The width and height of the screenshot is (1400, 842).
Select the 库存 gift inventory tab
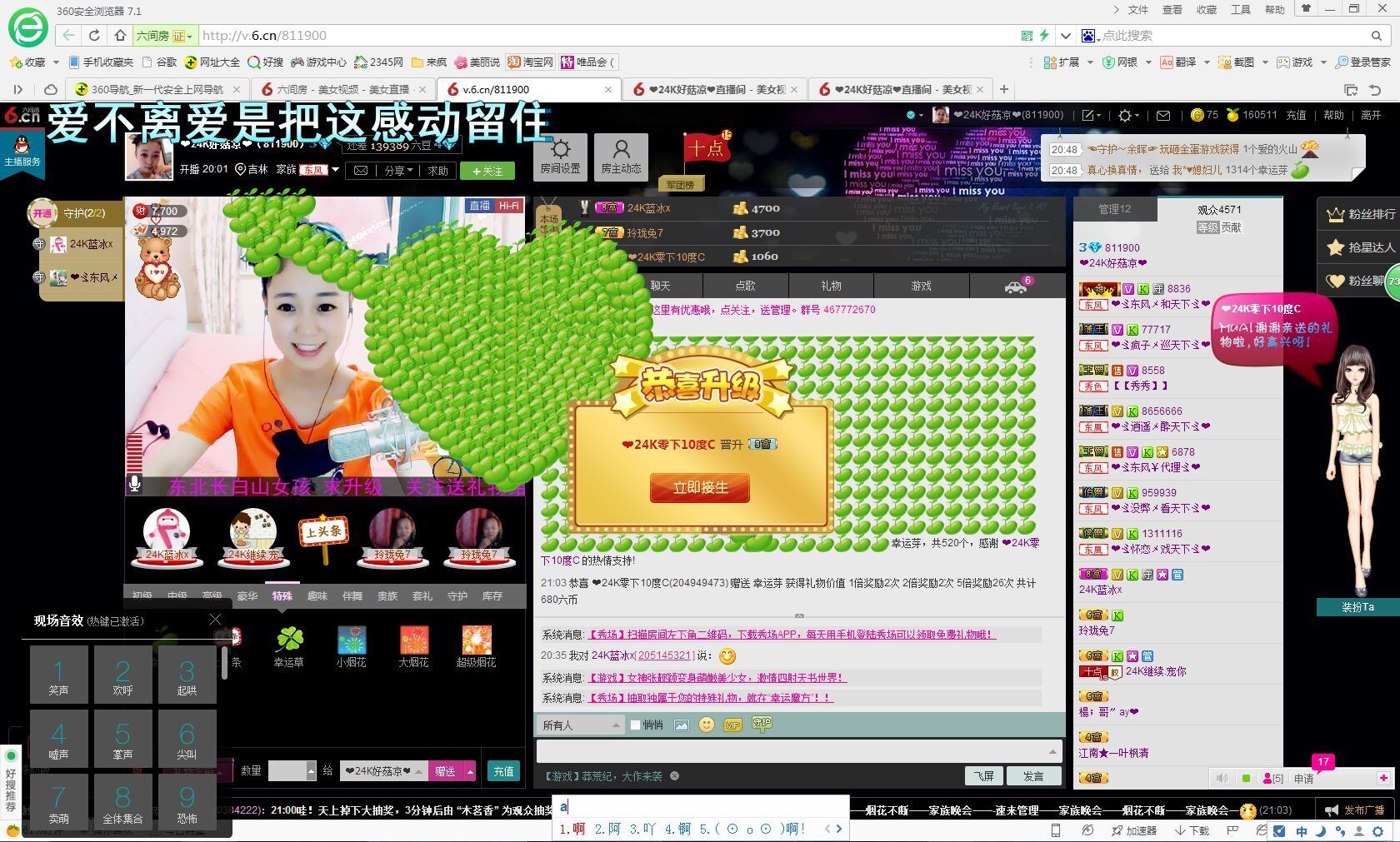[492, 595]
